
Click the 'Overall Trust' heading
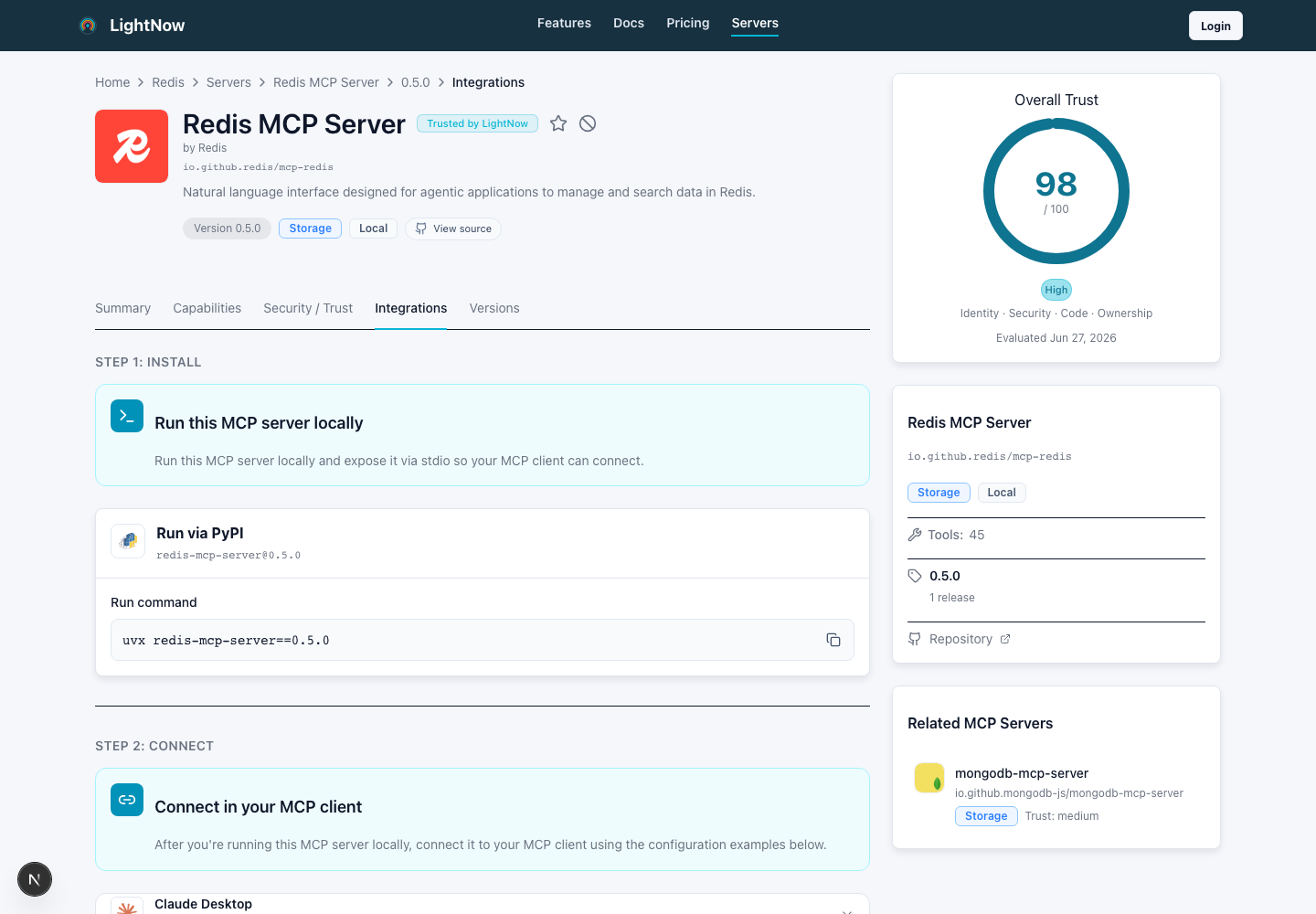point(1056,100)
